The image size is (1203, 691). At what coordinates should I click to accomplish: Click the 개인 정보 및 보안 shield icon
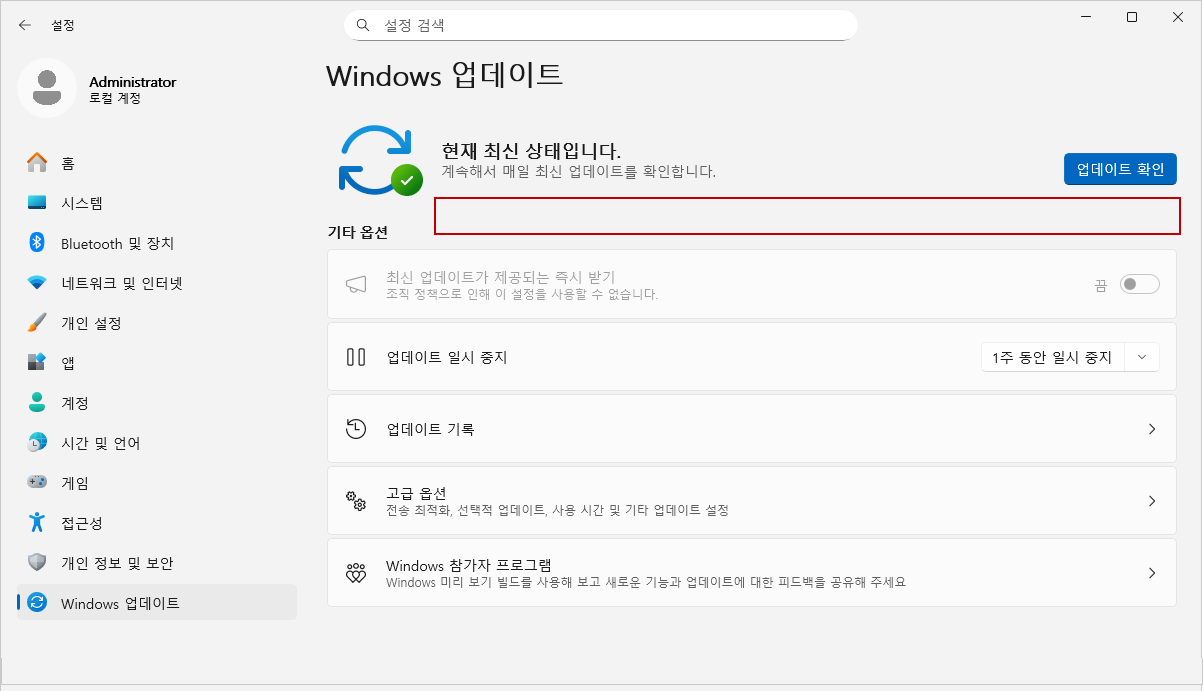37,563
